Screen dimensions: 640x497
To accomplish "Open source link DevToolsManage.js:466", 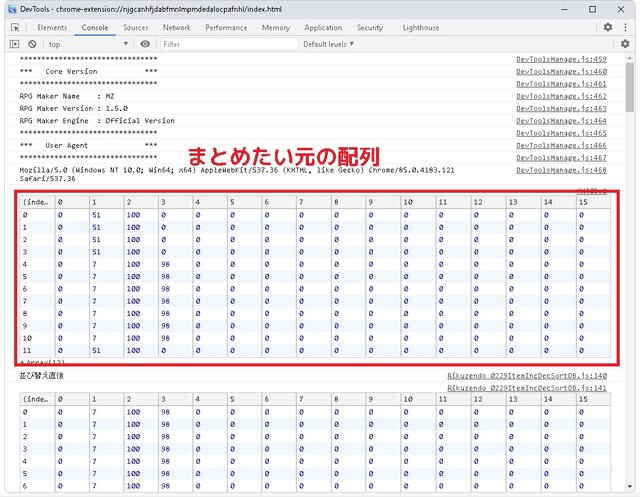I will click(561, 145).
